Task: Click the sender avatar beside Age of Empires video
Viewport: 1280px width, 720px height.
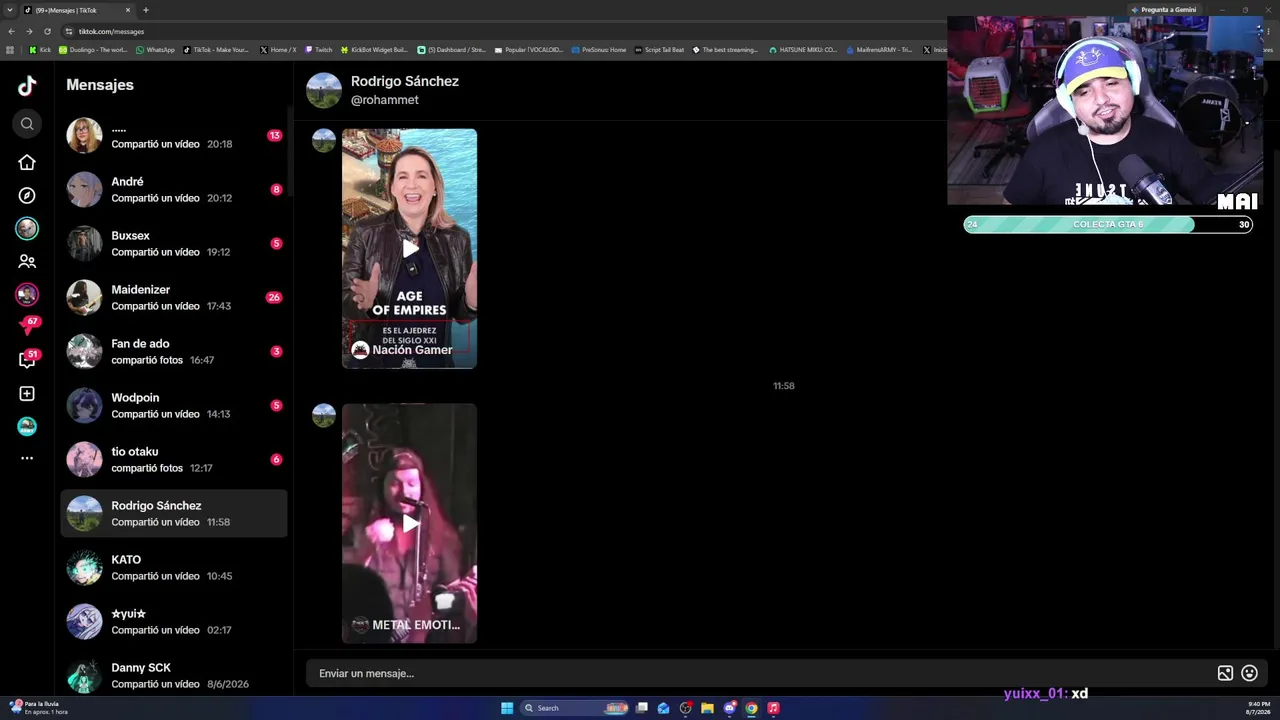Action: tap(324, 140)
